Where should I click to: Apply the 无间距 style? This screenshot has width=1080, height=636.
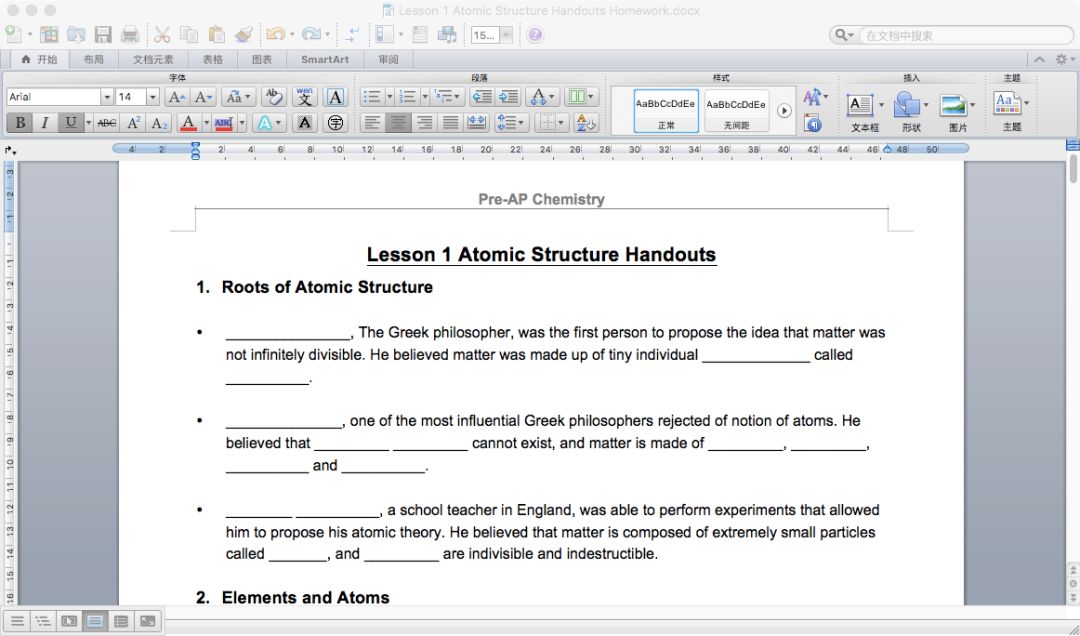click(736, 110)
